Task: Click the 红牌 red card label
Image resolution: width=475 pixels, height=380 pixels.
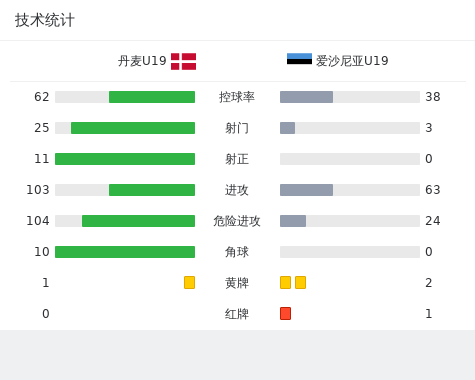Action: pyautogui.click(x=237, y=314)
